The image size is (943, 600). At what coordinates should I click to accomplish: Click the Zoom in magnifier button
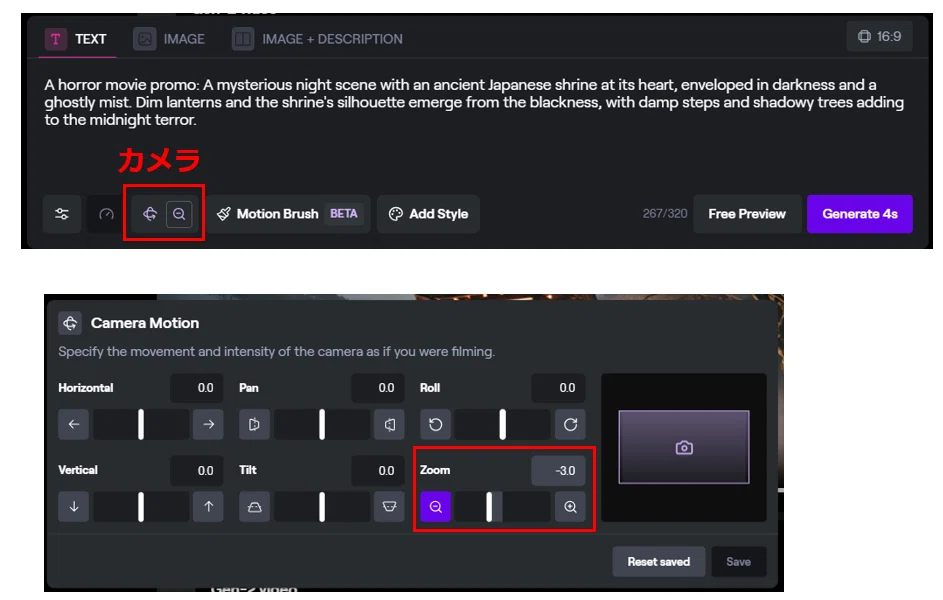tap(570, 507)
